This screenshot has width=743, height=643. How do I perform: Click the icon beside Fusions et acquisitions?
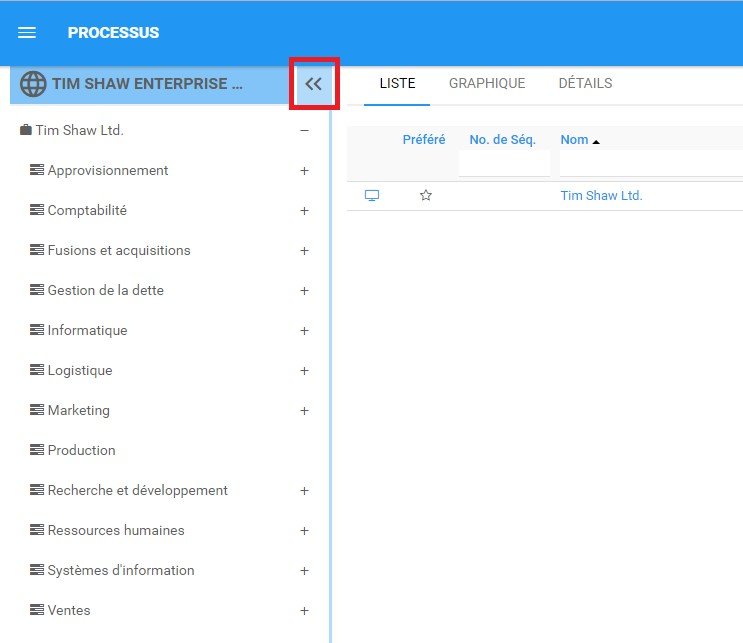(37, 250)
